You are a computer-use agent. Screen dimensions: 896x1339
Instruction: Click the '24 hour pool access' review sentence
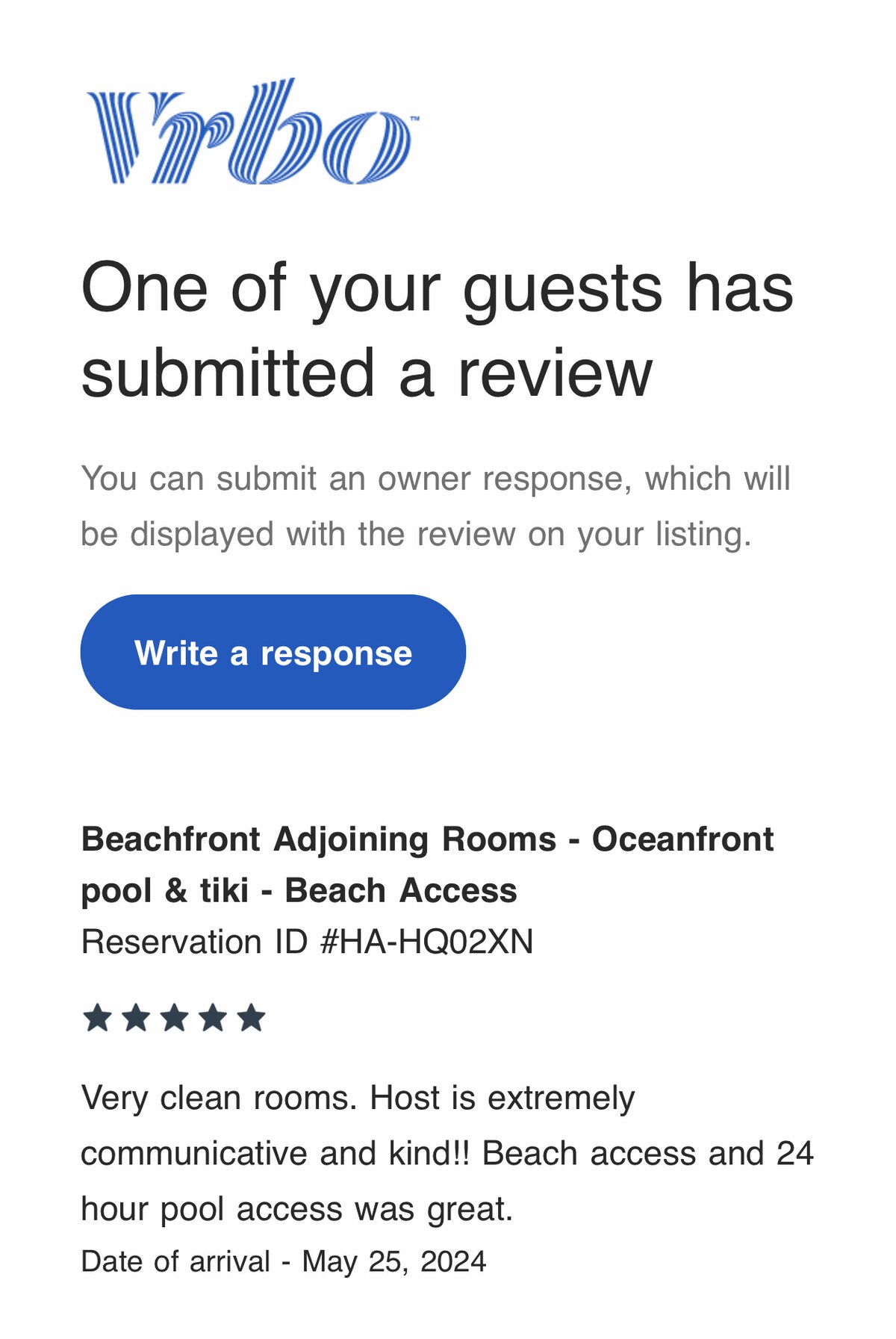tap(447, 1181)
